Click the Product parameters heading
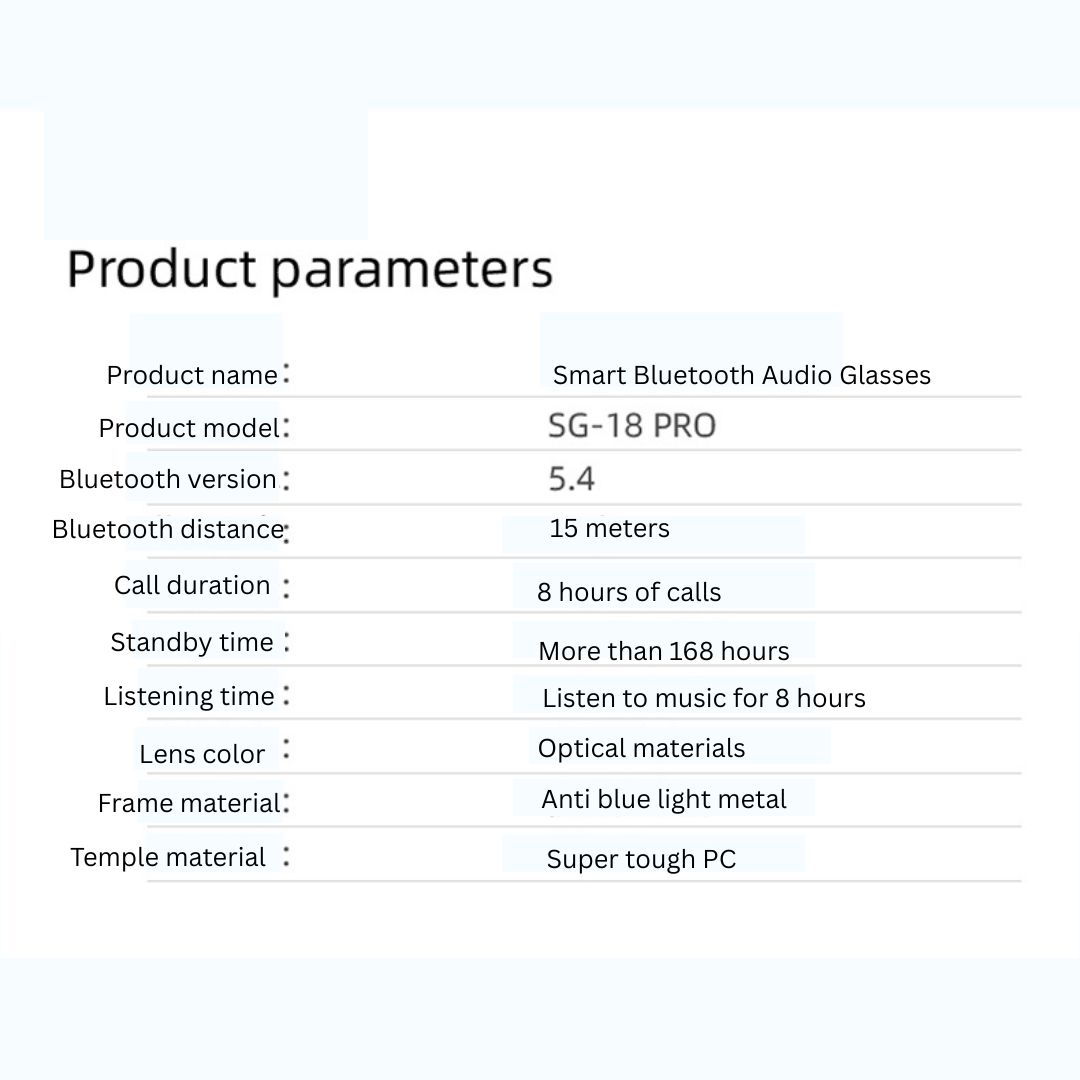 (309, 269)
